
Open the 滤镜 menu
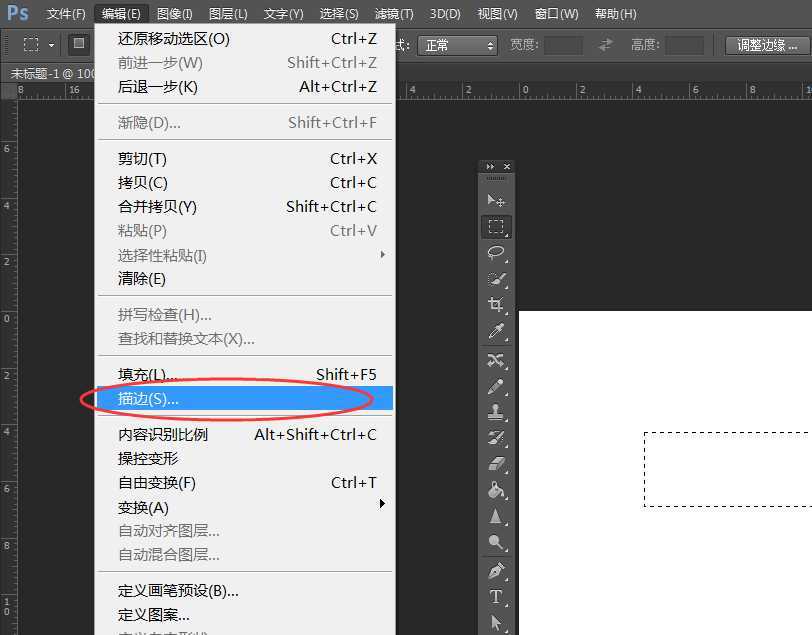(393, 13)
